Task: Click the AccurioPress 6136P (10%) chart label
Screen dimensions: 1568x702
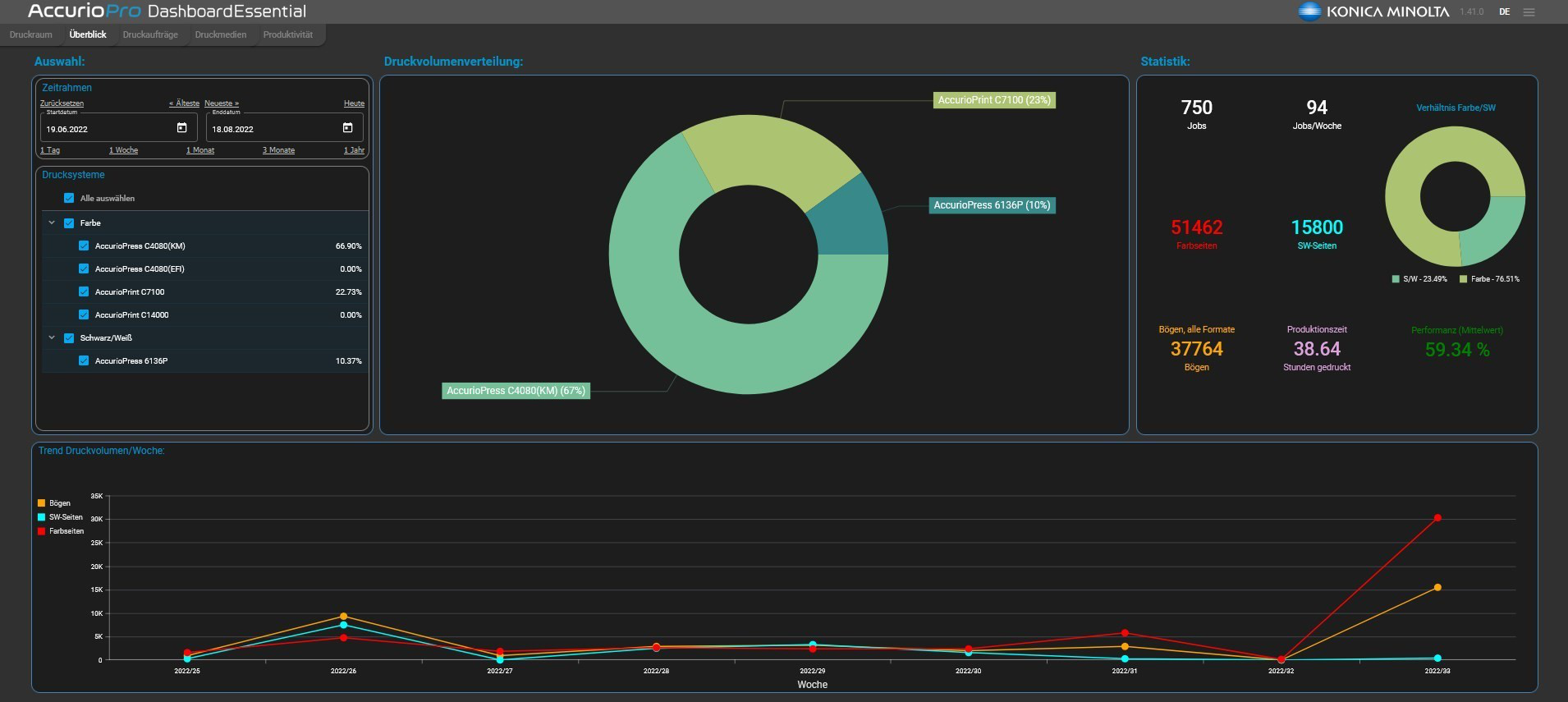Action: 992,205
